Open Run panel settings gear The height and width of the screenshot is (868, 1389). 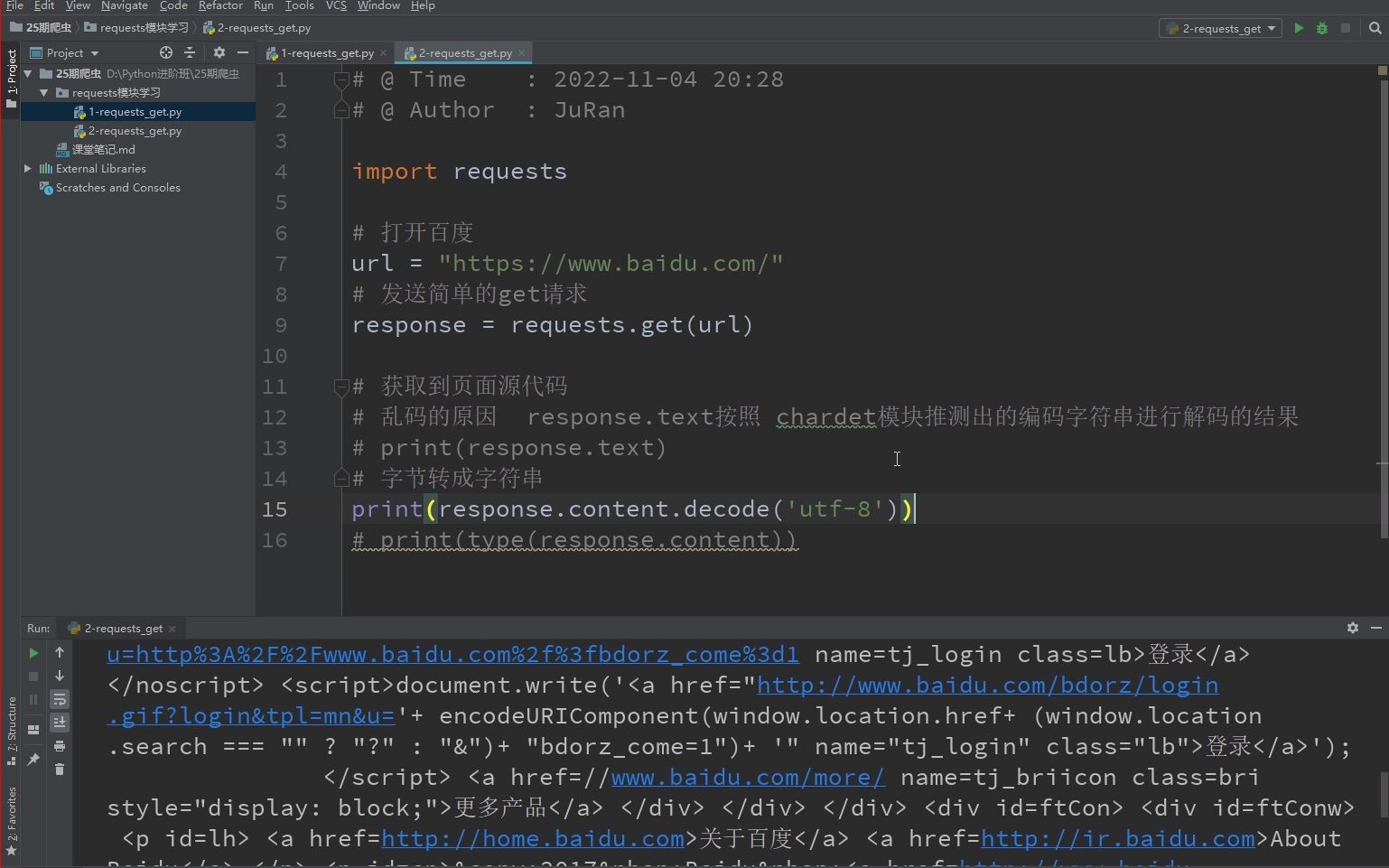pos(1353,628)
